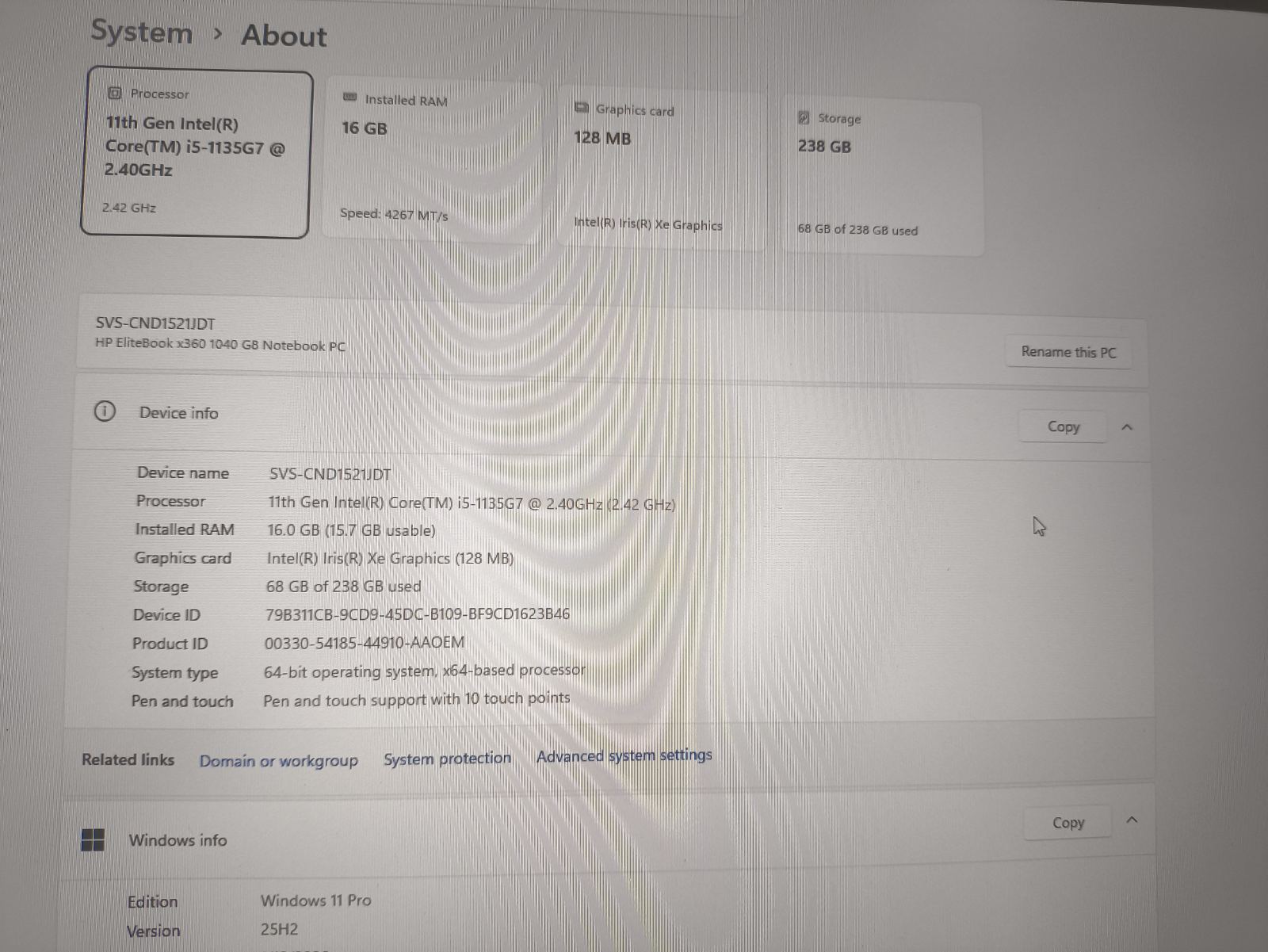Click the 'Speed: 4267 MT/s' RAM text
This screenshot has height=952, width=1268.
tap(394, 214)
